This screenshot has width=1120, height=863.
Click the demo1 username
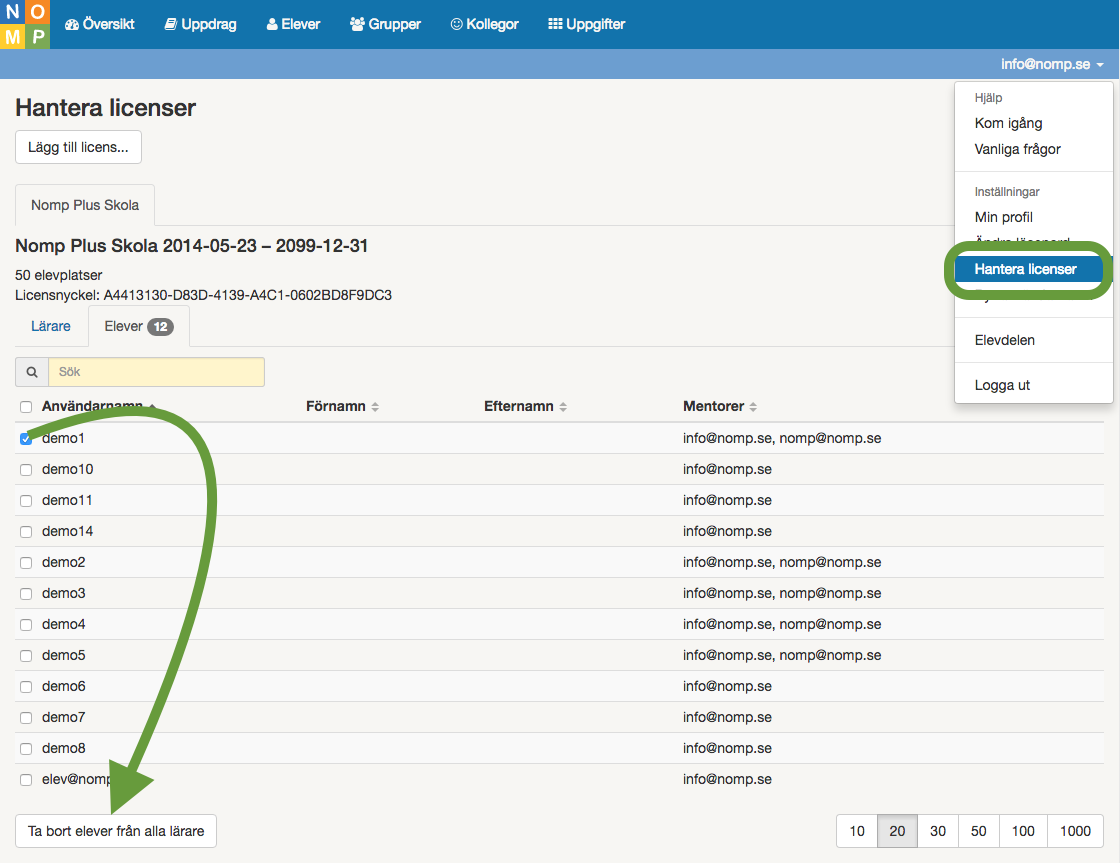[x=64, y=438]
